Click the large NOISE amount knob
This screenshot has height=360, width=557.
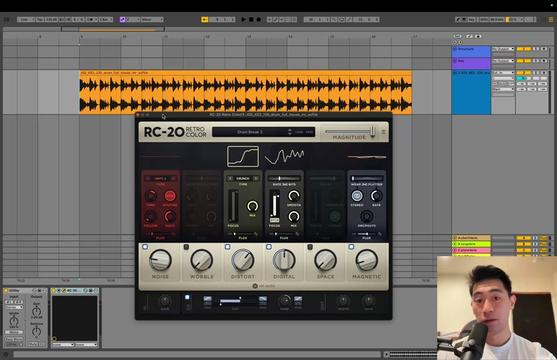pos(160,260)
